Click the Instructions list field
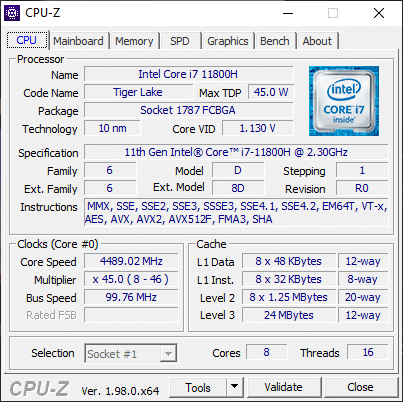 pyautogui.click(x=236, y=213)
